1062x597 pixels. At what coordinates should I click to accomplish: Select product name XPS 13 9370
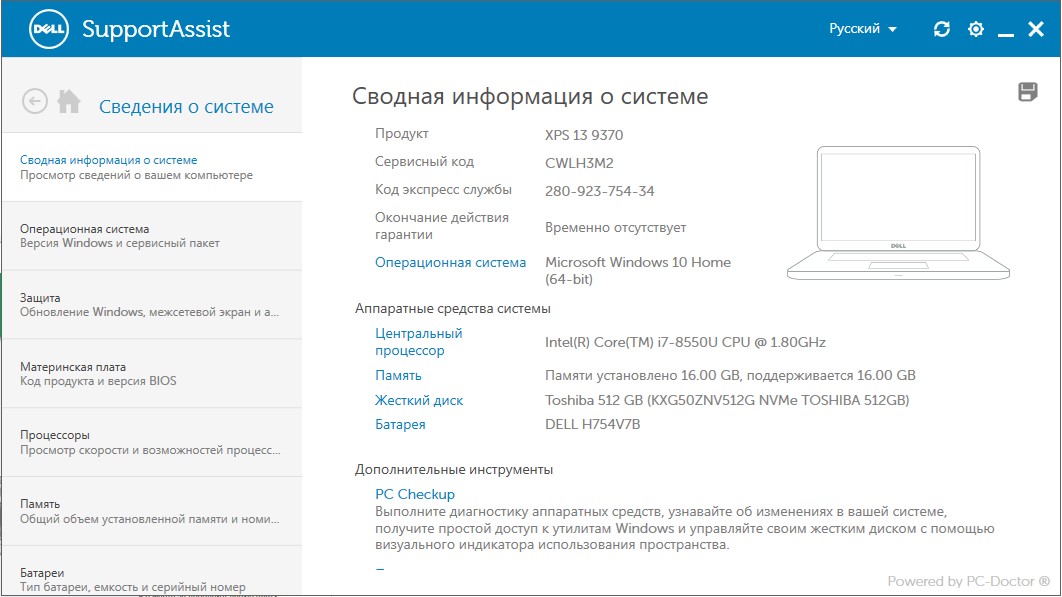tap(584, 135)
